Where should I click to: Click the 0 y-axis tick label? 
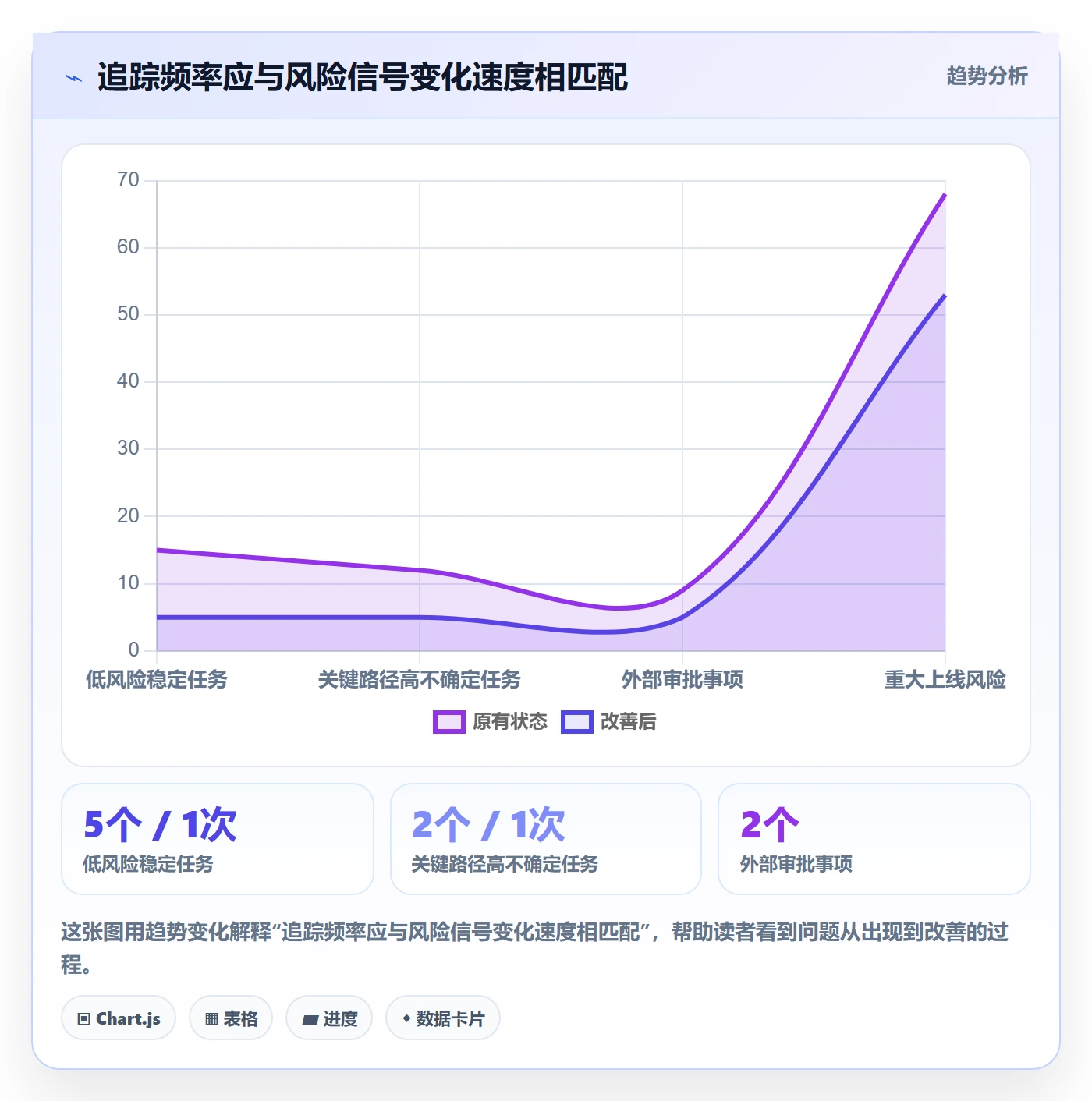pyautogui.click(x=133, y=650)
